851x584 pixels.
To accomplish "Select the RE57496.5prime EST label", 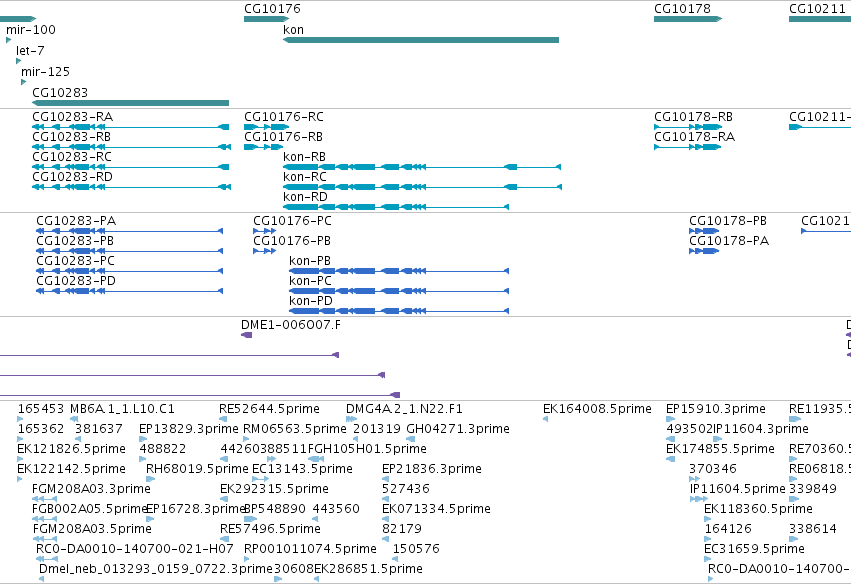I will tap(270, 529).
